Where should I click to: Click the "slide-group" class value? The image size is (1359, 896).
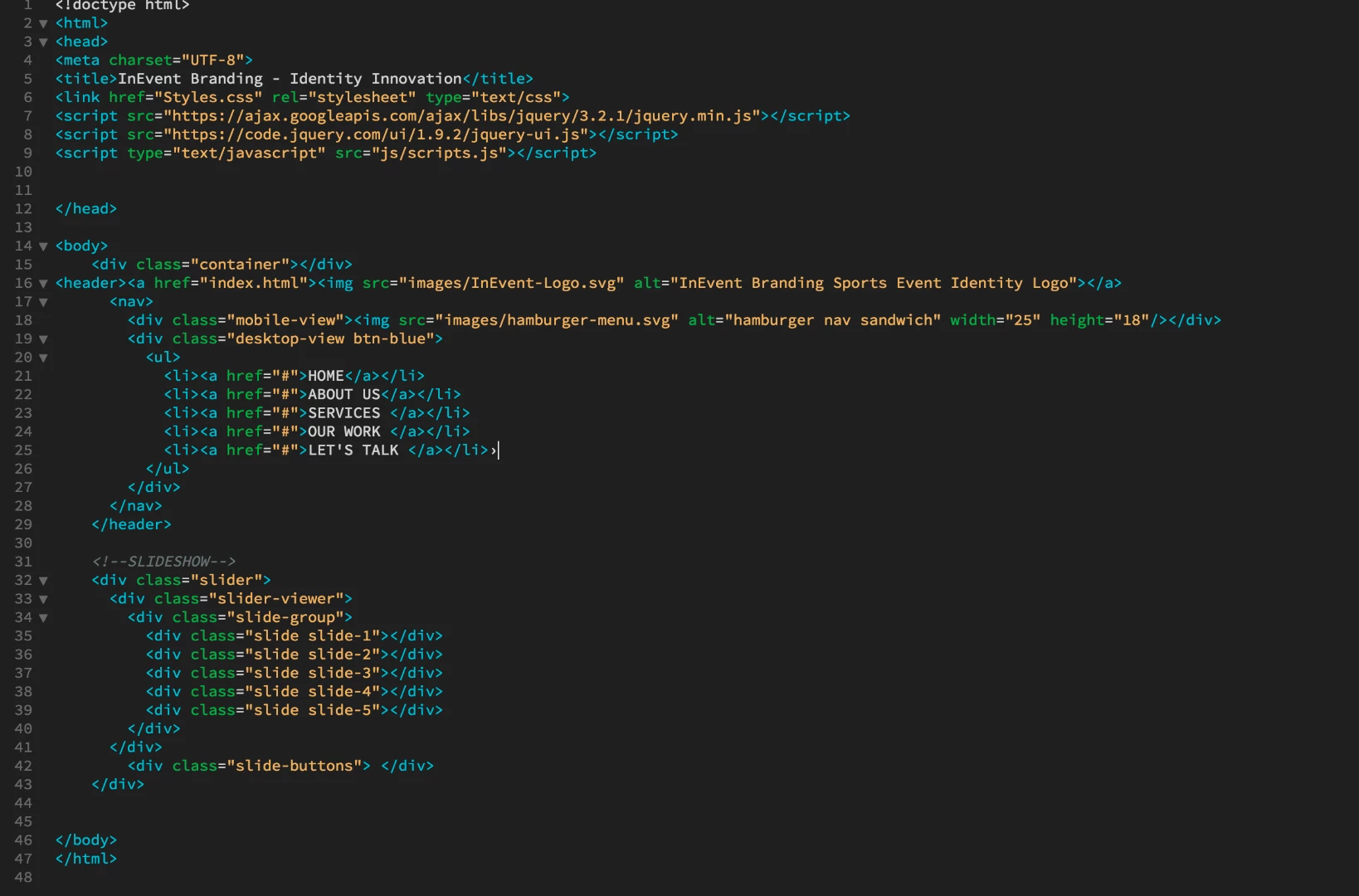click(x=285, y=617)
